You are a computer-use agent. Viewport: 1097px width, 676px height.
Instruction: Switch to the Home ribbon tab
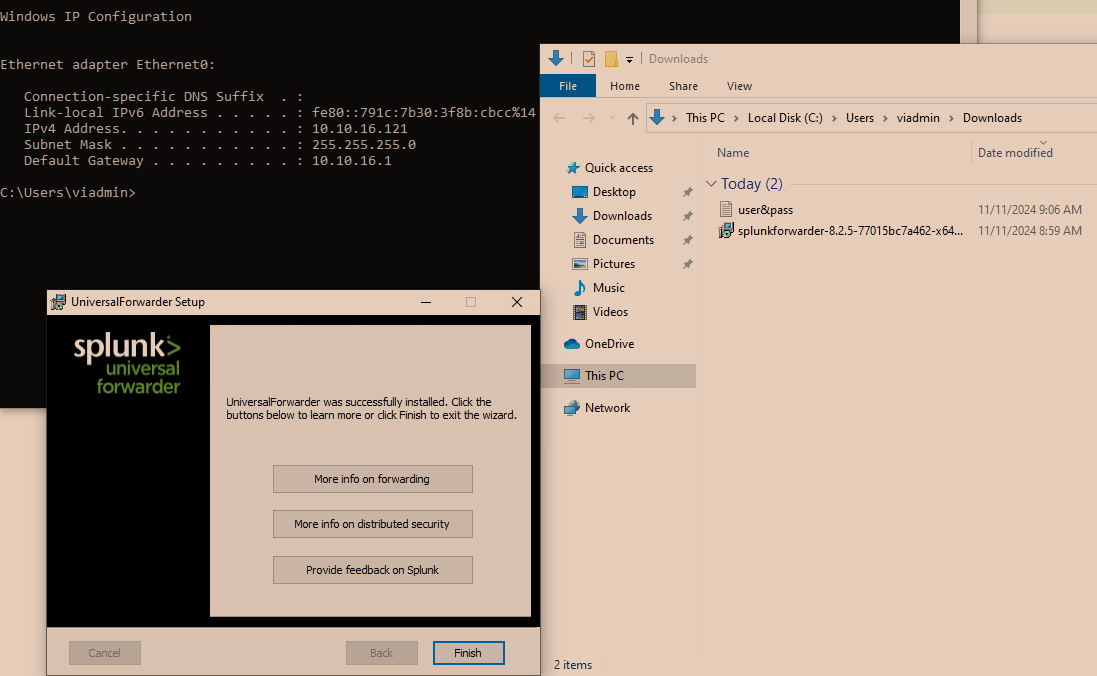625,86
